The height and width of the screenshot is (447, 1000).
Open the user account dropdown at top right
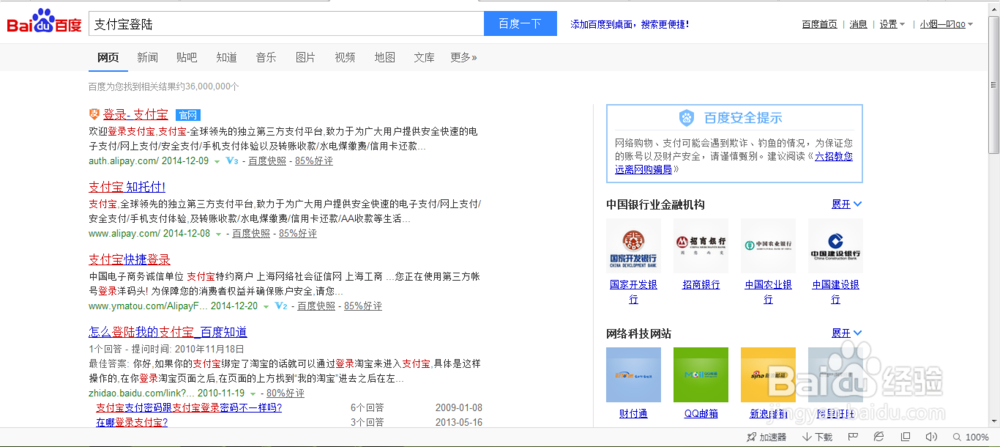tap(946, 24)
